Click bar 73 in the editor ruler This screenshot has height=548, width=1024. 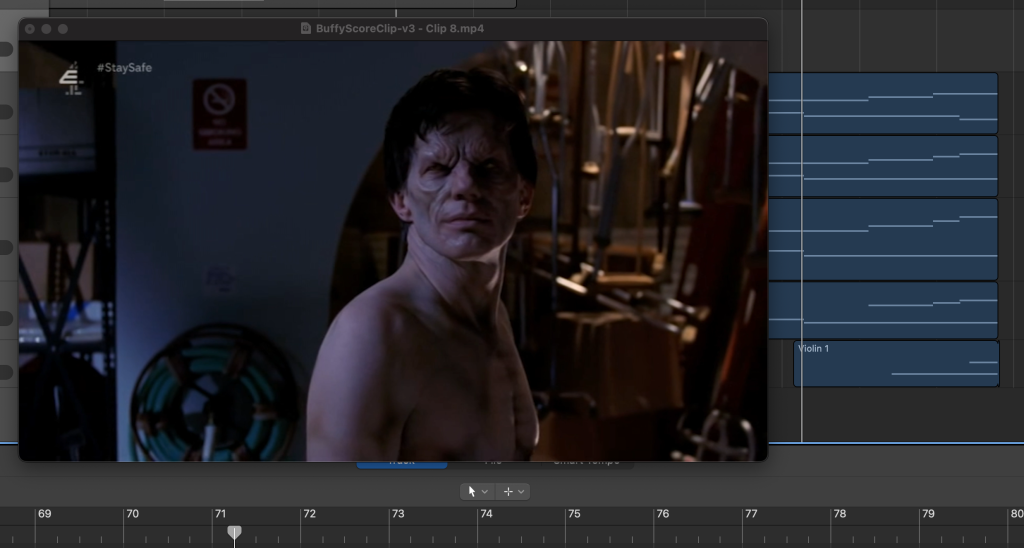[398, 514]
